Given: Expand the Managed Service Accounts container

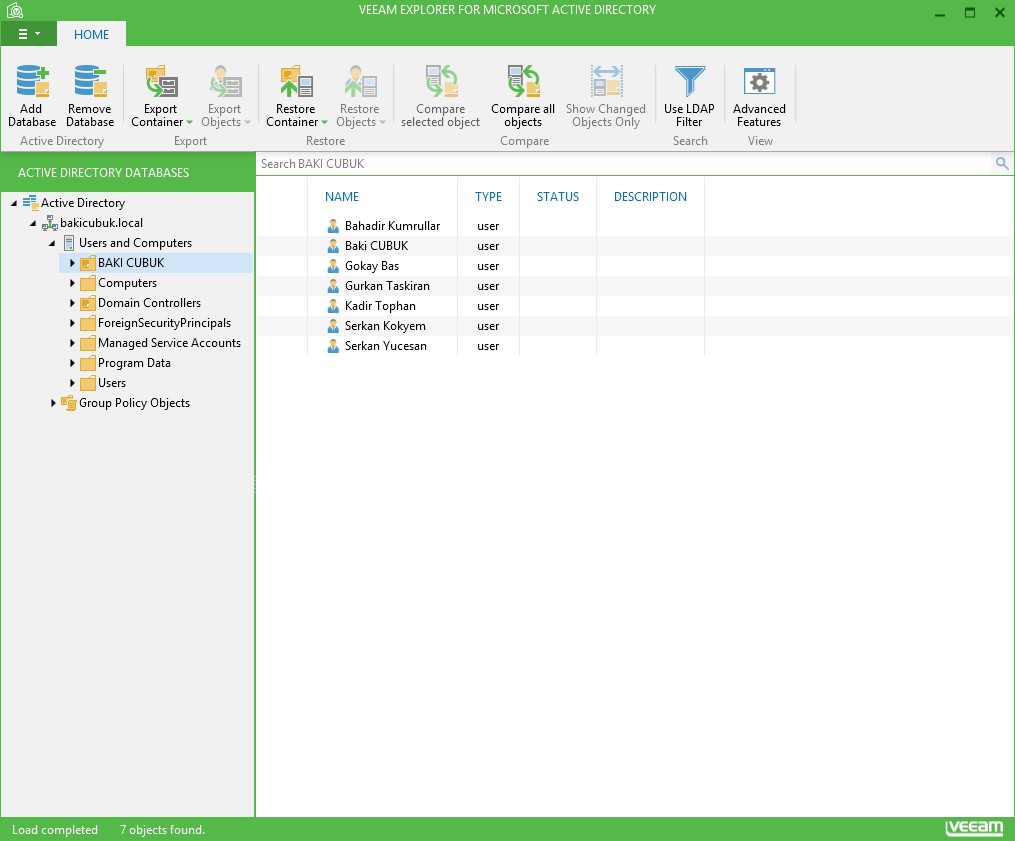Looking at the screenshot, I should [x=72, y=344].
